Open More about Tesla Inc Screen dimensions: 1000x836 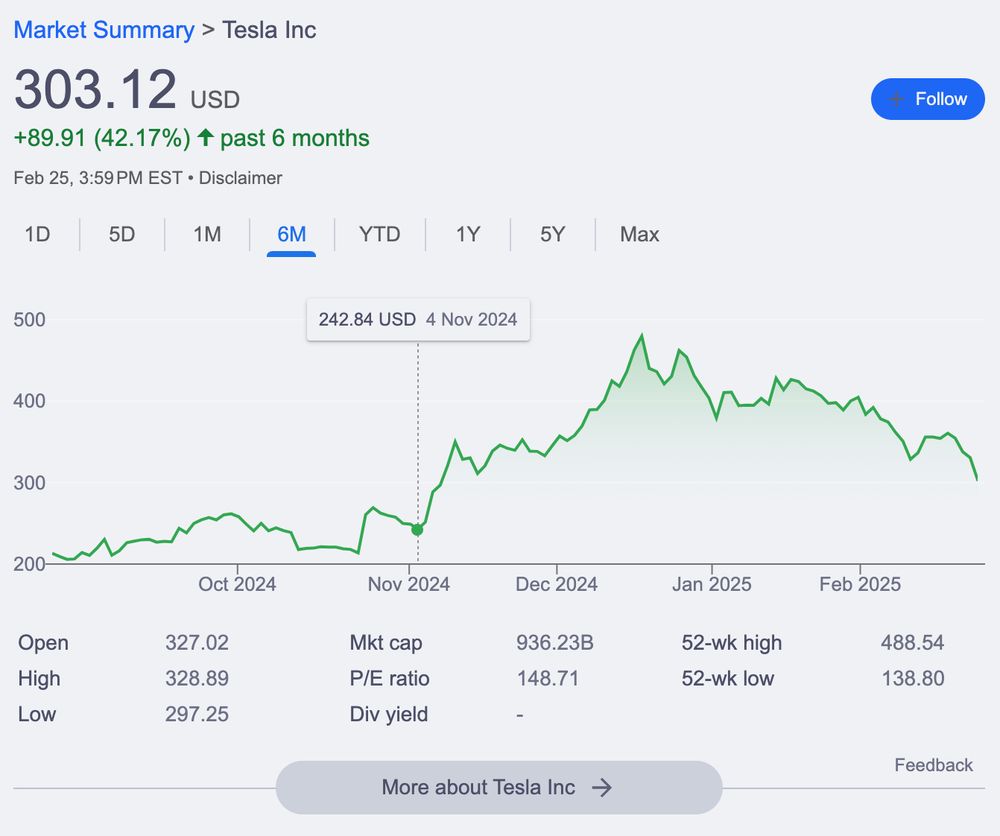[499, 788]
